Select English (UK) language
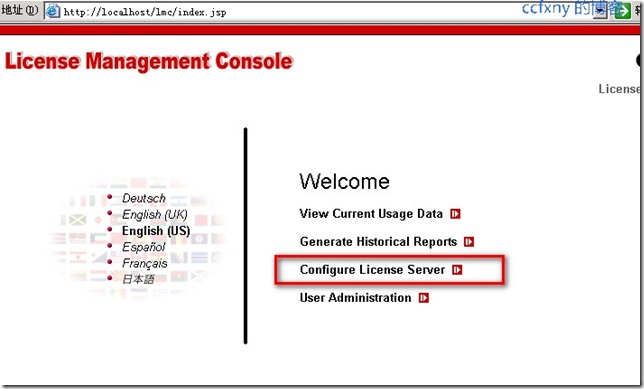The height and width of the screenshot is (389, 644). [x=154, y=214]
